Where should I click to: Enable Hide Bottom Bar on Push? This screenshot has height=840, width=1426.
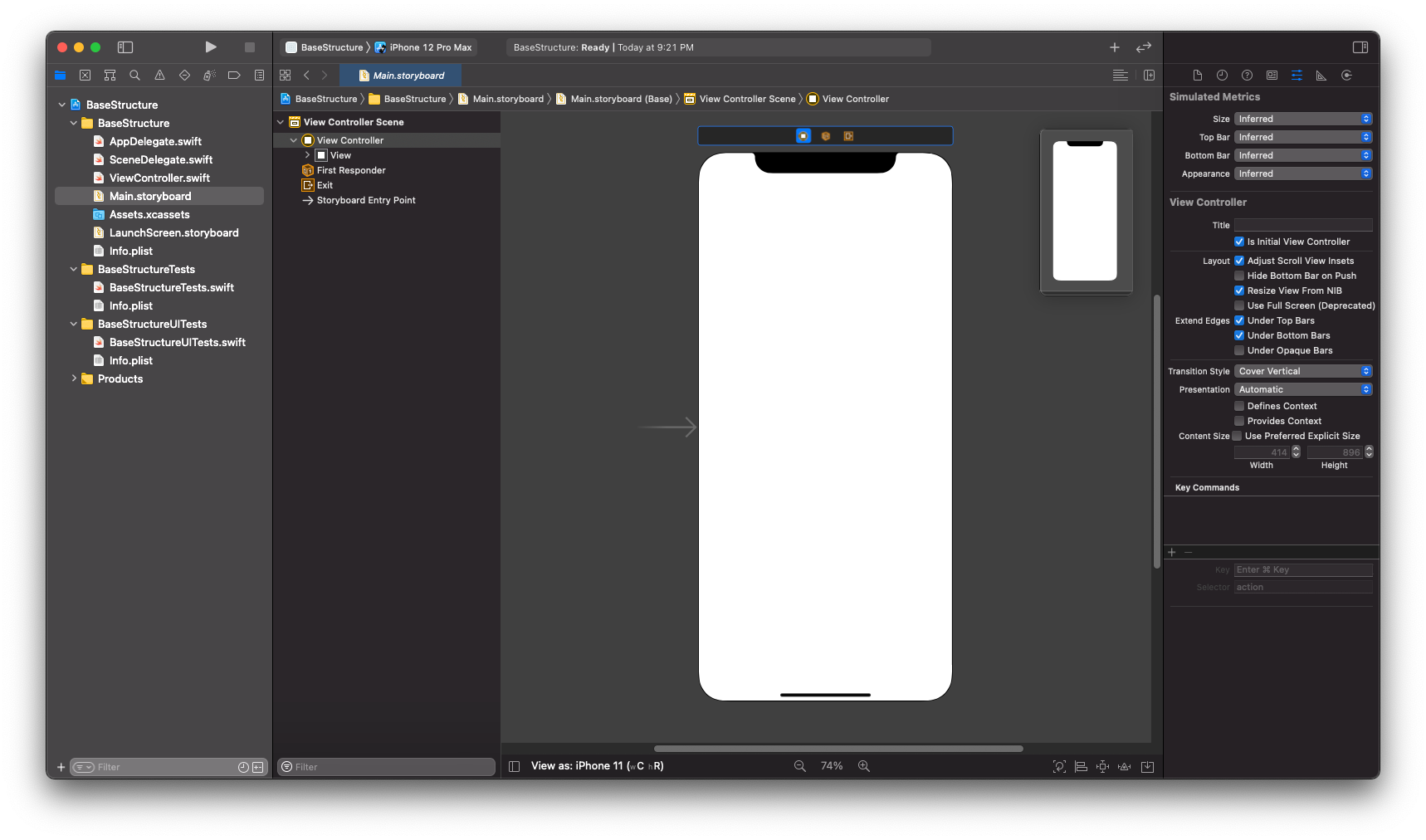pyautogui.click(x=1239, y=276)
